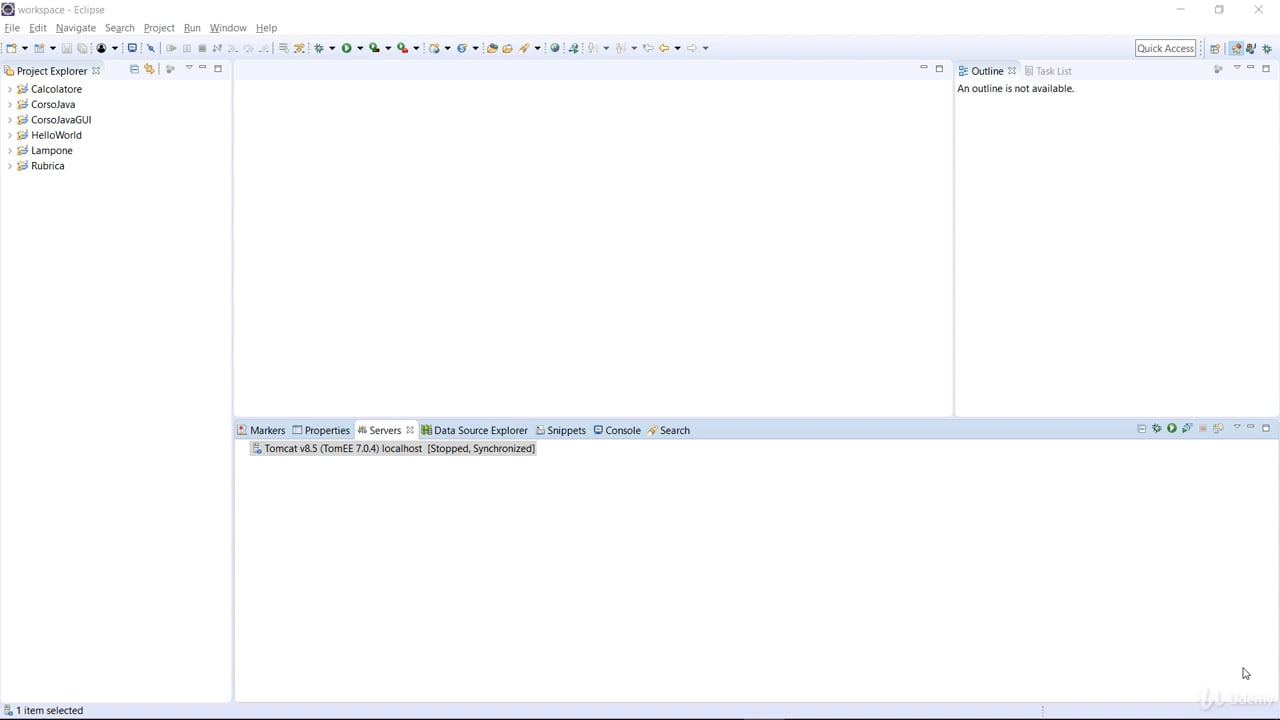Open Project Explorer View Menu triangle
The image size is (1280, 720).
(x=188, y=68)
